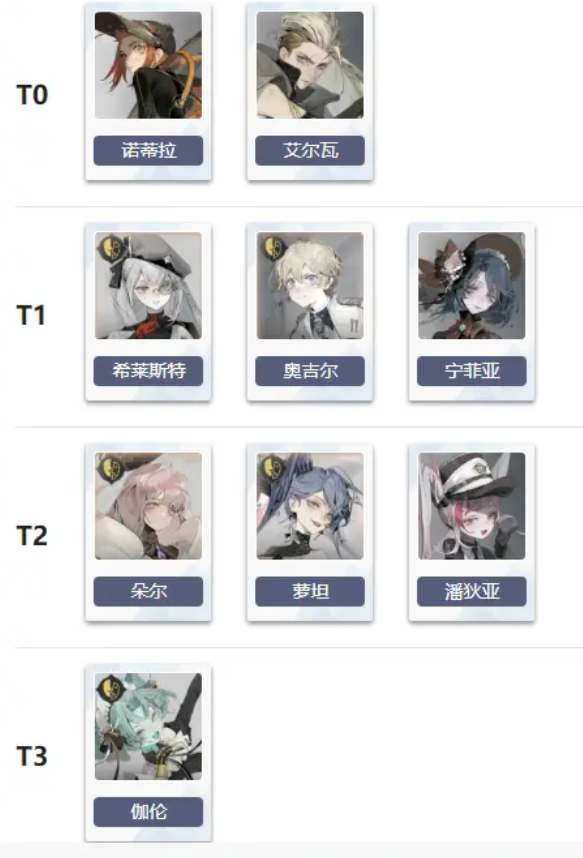This screenshot has height=858, width=583.
Task: Open the 潘狄亚 character portrait
Action: pyautogui.click(x=472, y=506)
